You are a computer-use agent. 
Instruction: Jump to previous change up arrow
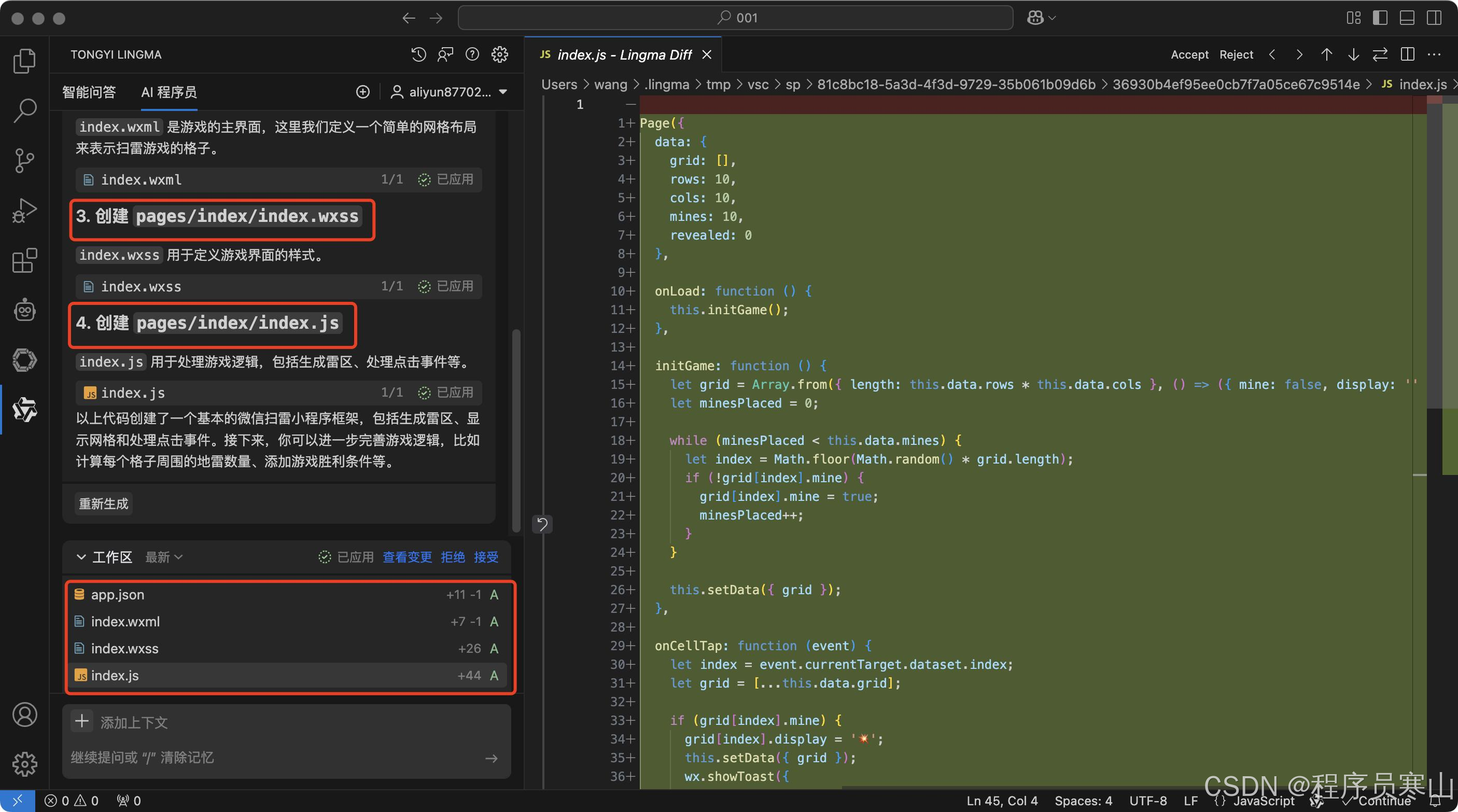click(1326, 54)
